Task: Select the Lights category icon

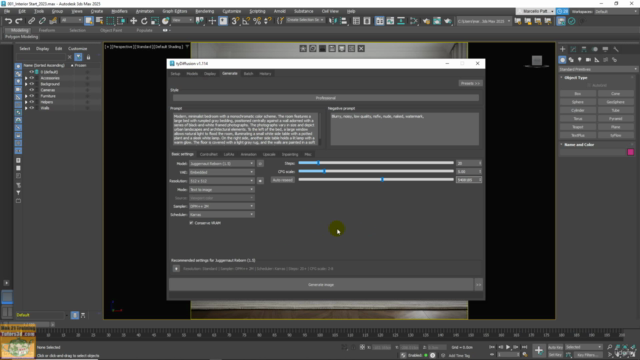Action: [580, 60]
